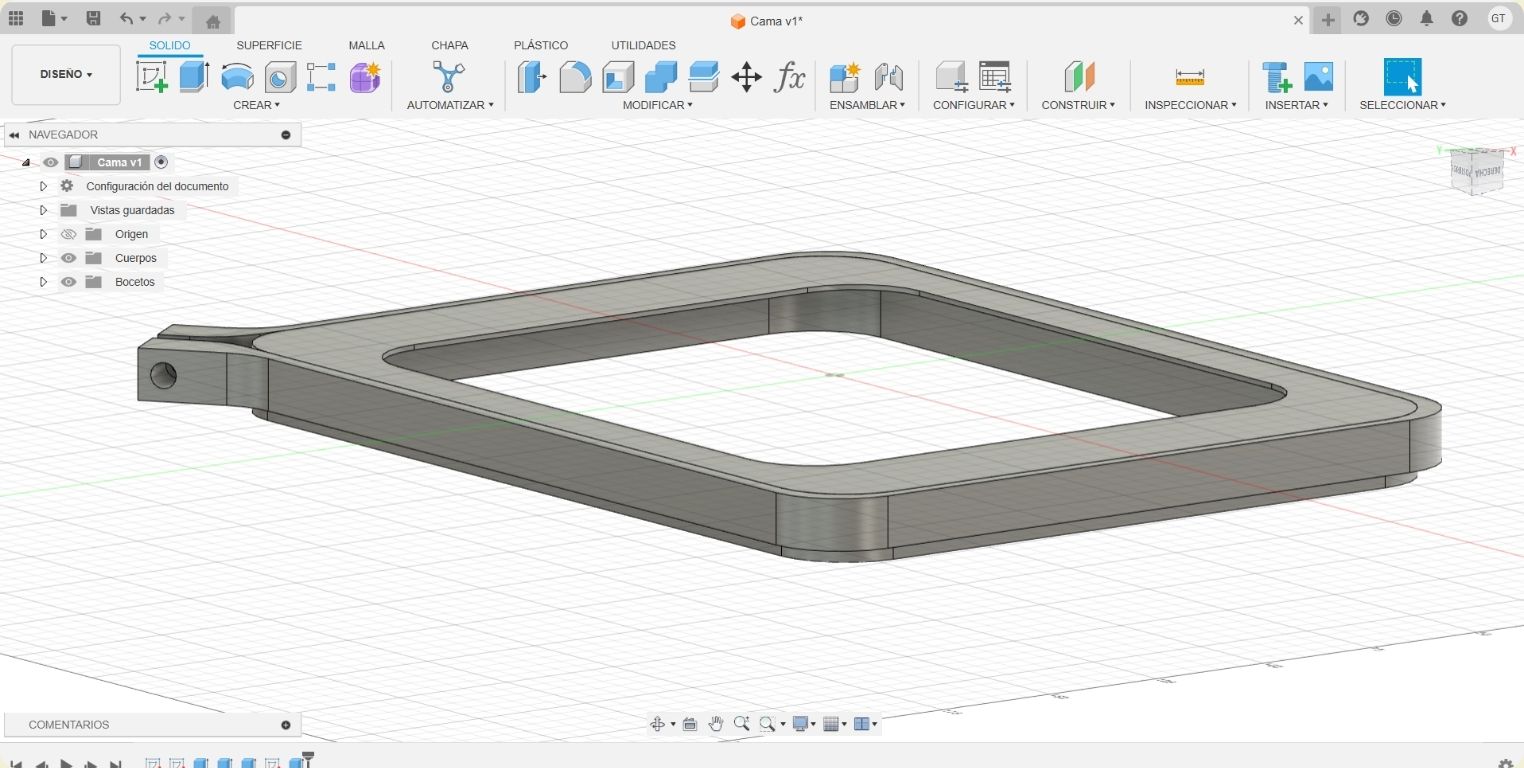Choose the rectangular Pattern tool

321,77
